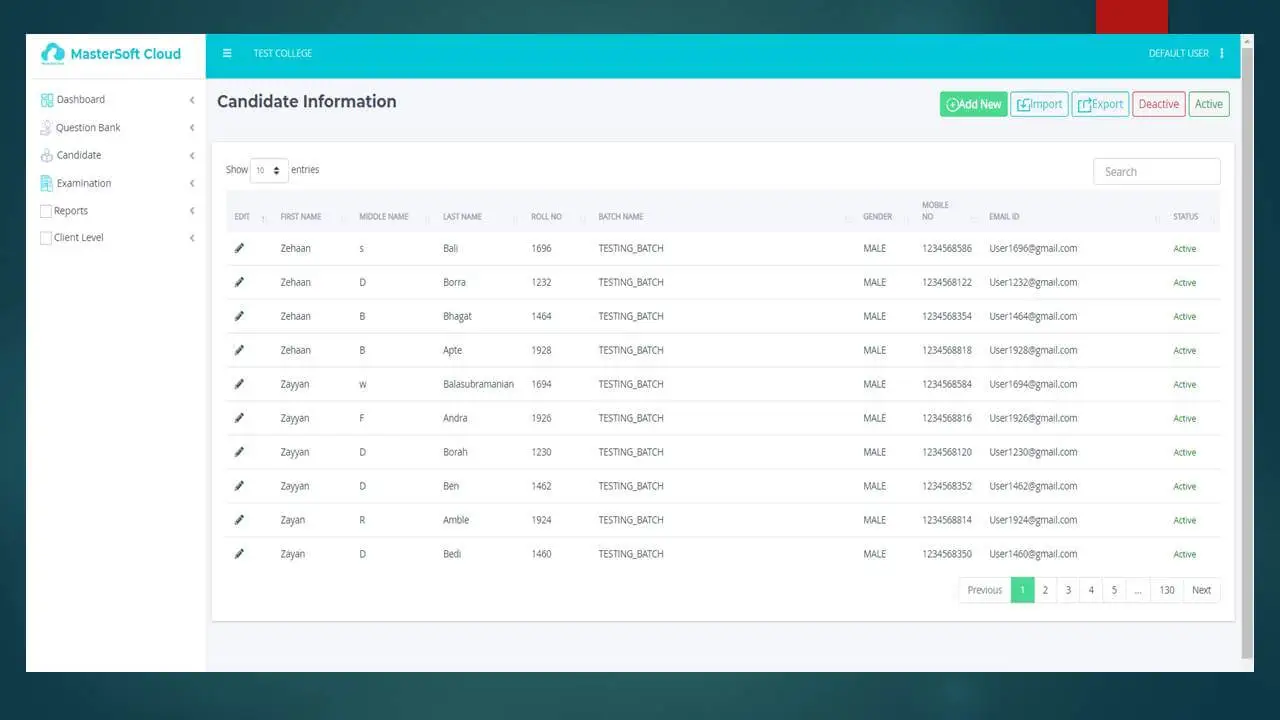Click the Import button

(x=1039, y=104)
